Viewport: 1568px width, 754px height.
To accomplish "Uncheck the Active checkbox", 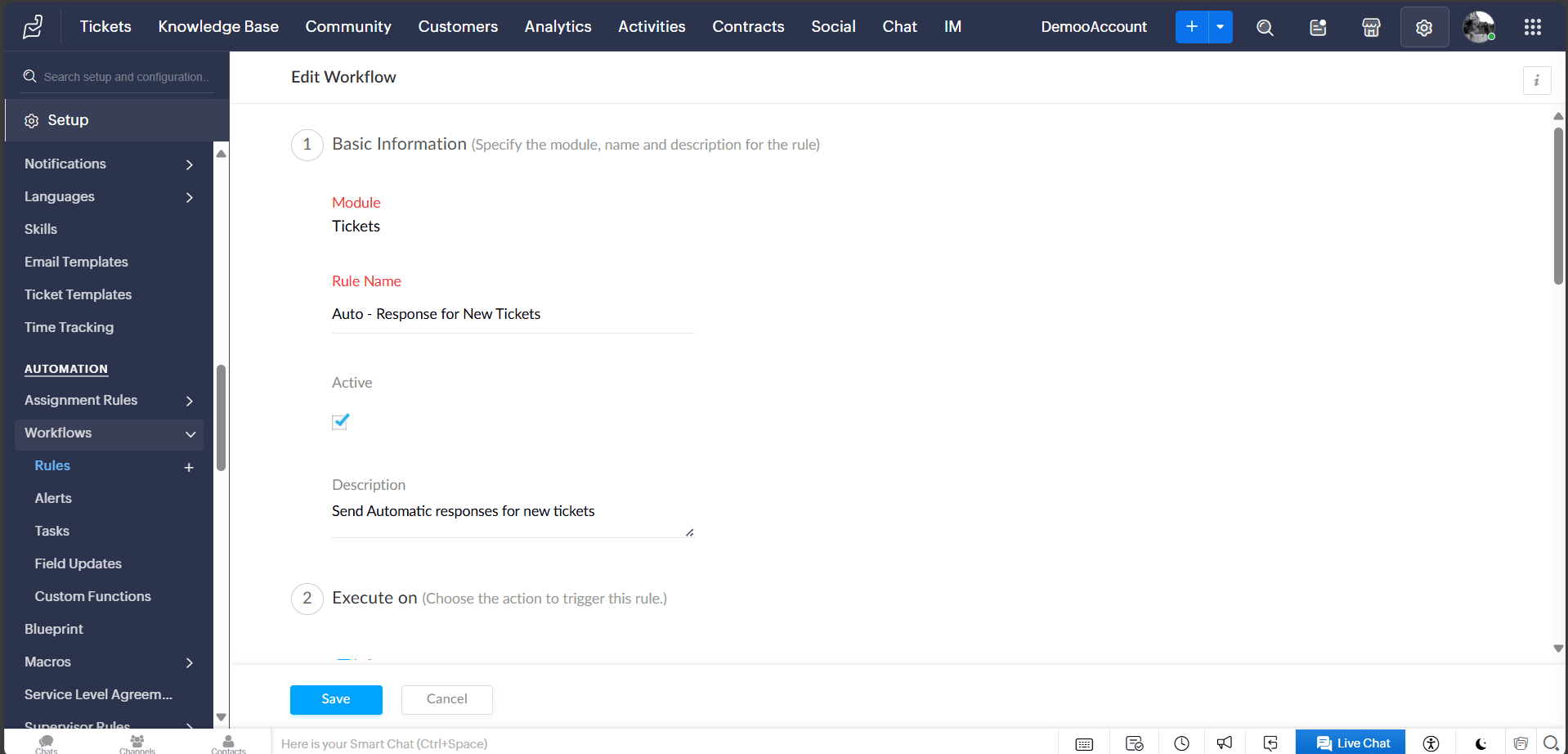I will pyautogui.click(x=340, y=421).
